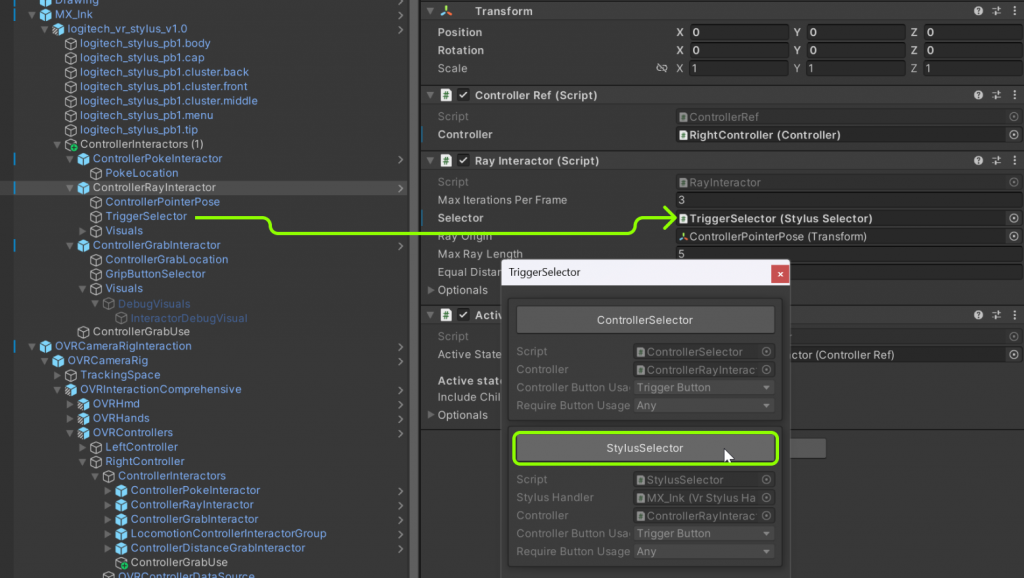Open prefab arrow on MX_Ink hierarchy row
The image size is (1024, 578).
click(x=400, y=14)
